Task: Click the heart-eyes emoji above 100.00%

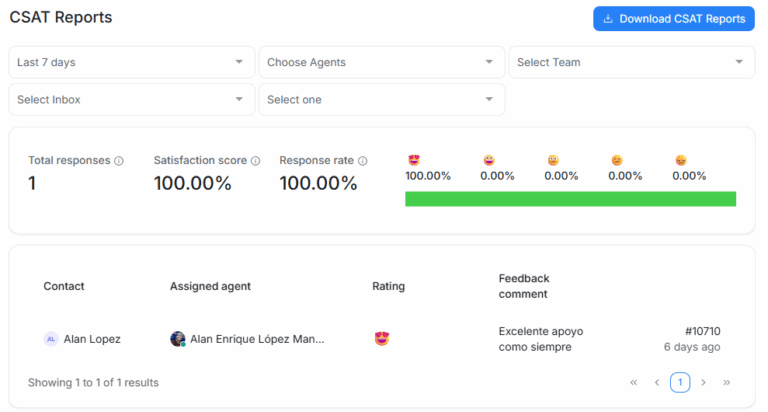Action: pos(413,160)
